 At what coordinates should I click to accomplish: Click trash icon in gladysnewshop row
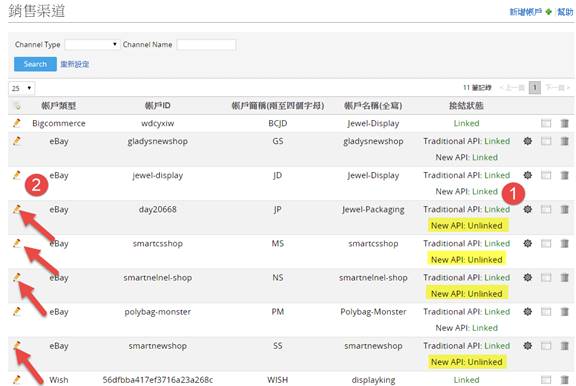point(565,141)
